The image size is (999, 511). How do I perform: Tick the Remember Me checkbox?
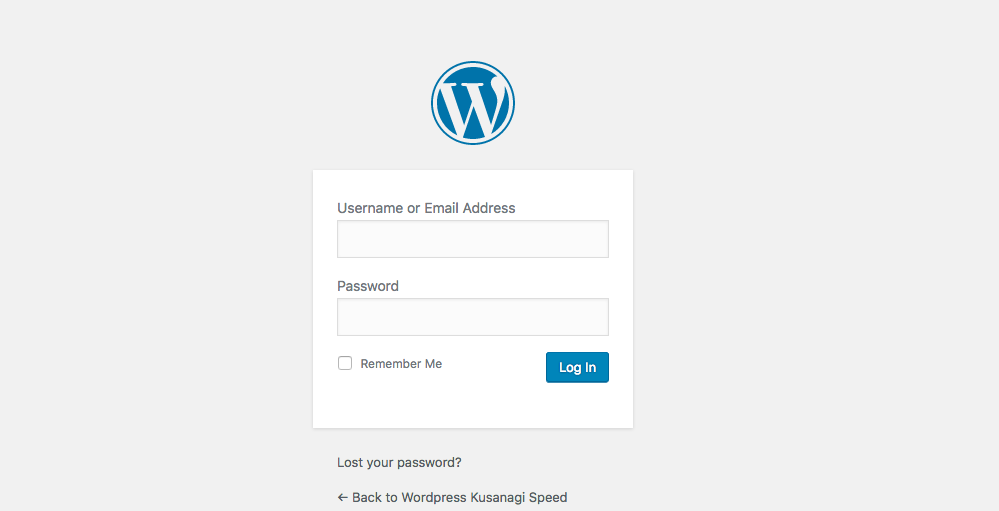(345, 363)
